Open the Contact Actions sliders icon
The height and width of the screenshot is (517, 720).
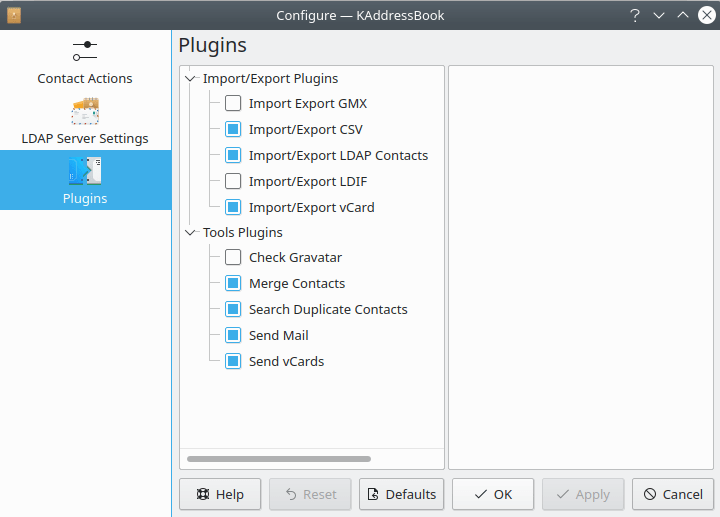click(85, 50)
